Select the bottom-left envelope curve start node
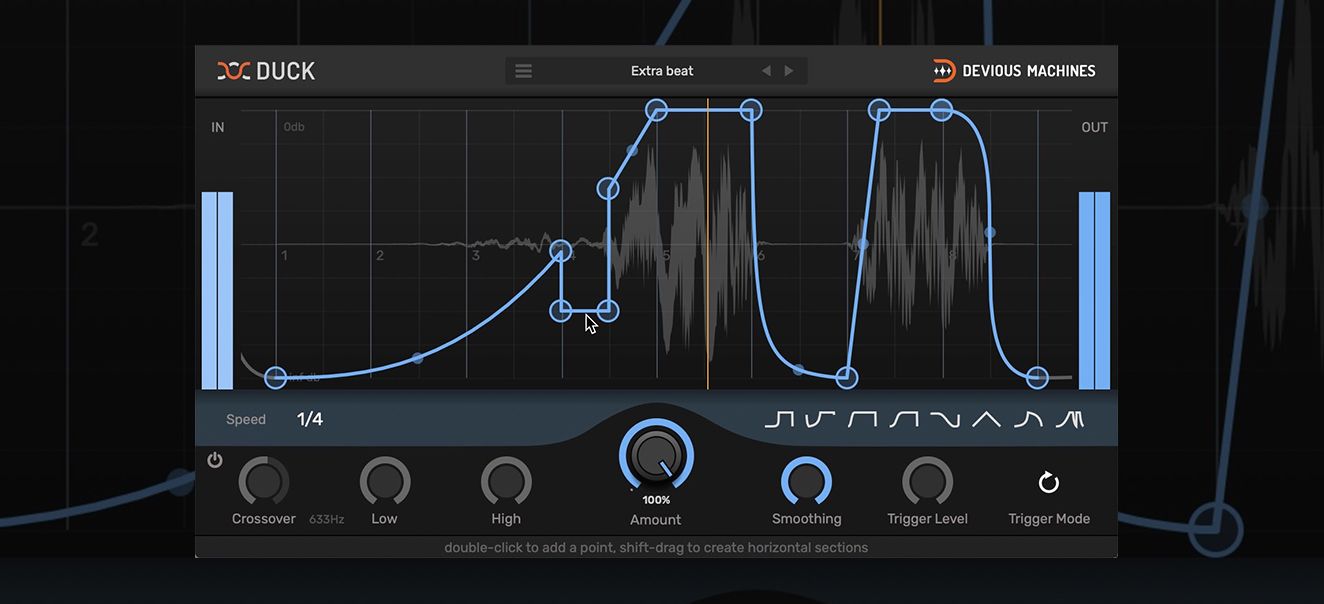Viewport: 1324px width, 604px height. click(276, 377)
